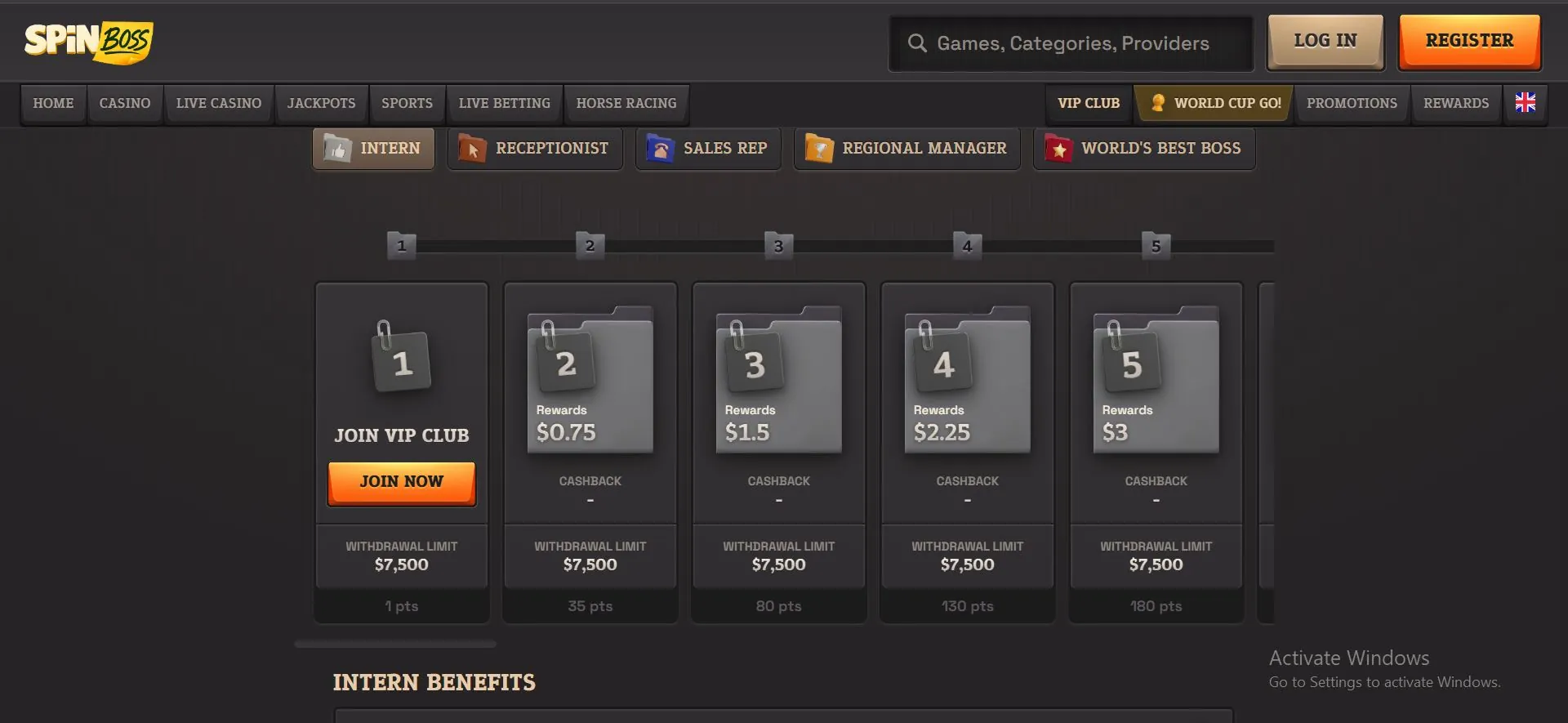Click the "35 pts" label

coord(590,606)
